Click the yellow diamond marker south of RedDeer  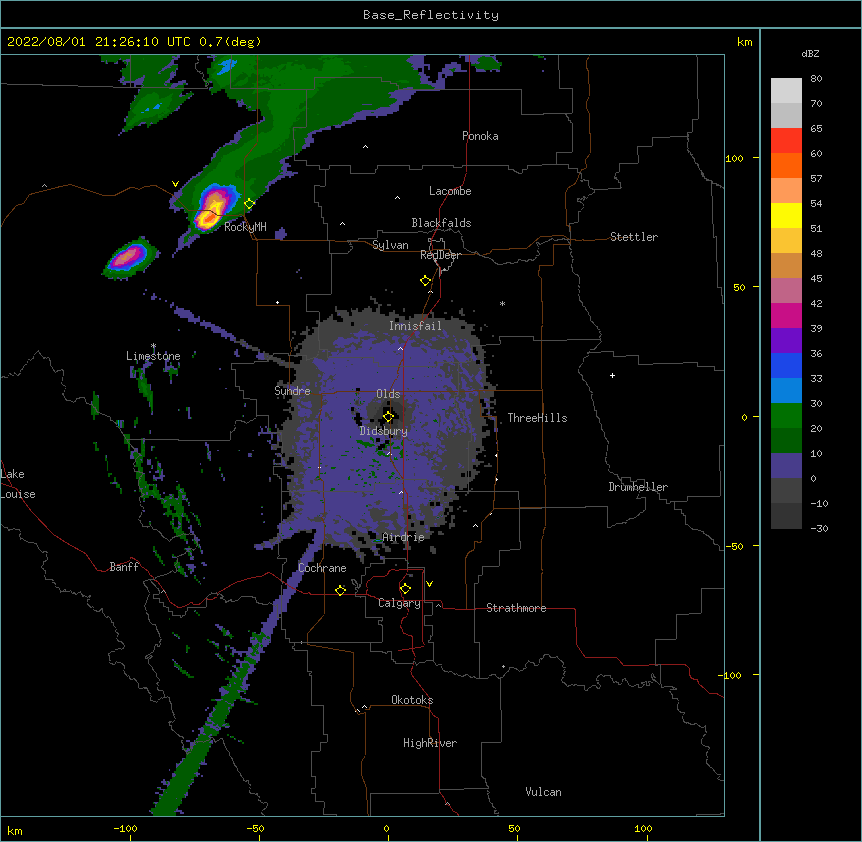click(425, 281)
